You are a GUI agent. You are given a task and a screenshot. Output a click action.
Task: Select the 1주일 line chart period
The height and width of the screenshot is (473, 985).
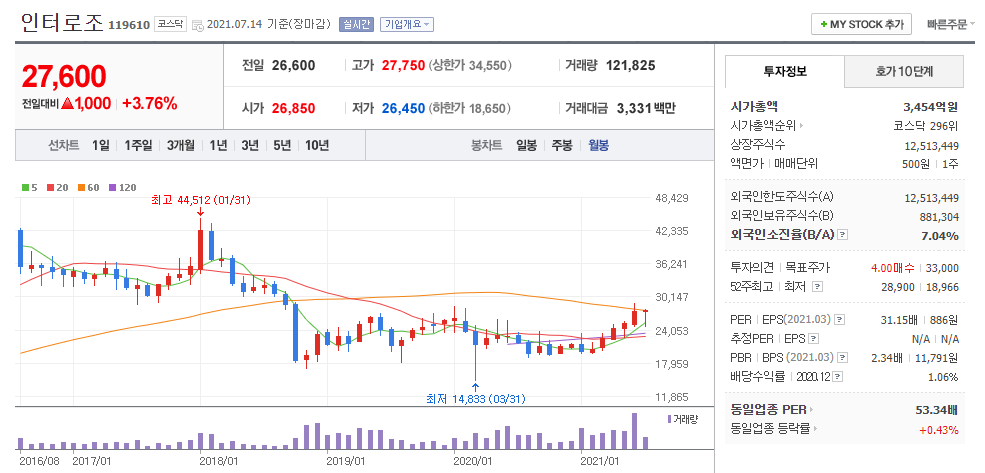pyautogui.click(x=138, y=146)
